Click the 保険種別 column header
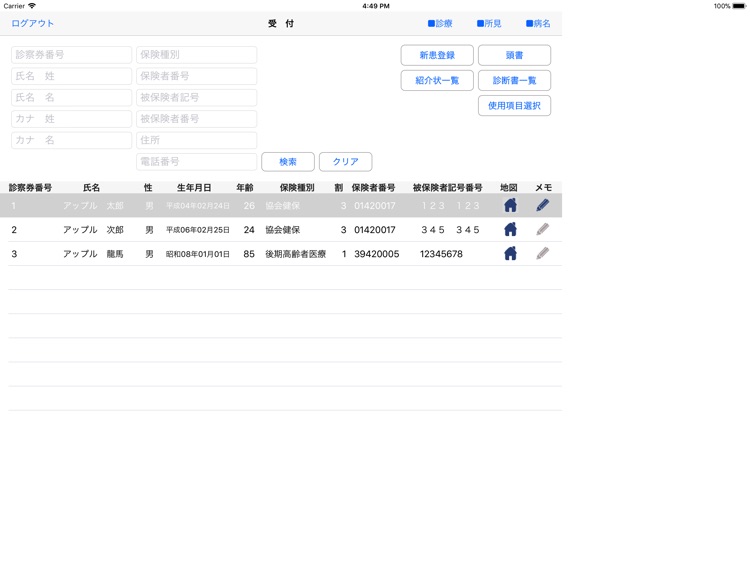Image resolution: width=750 pixels, height=562 pixels. [297, 187]
